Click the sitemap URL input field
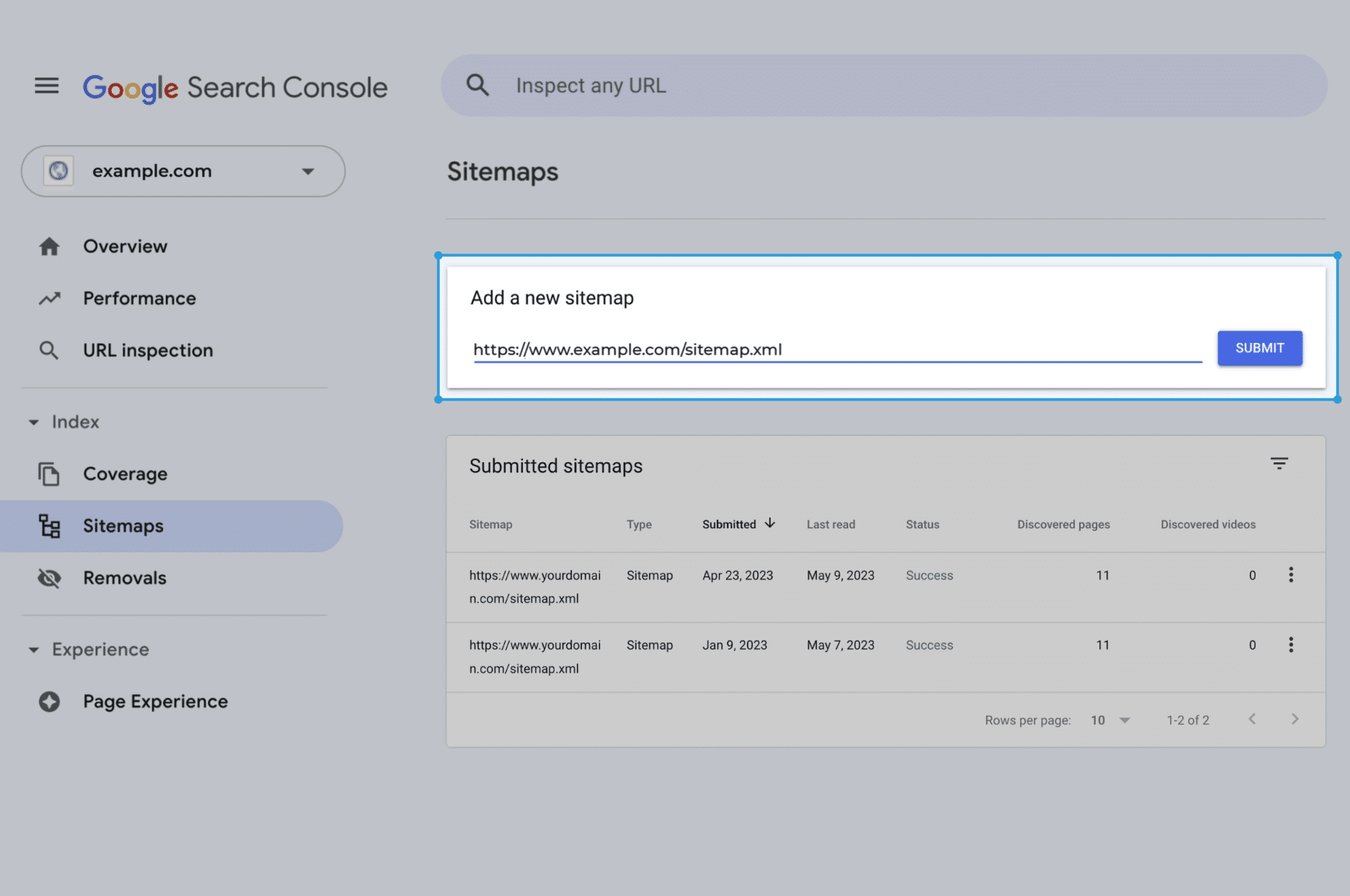 837,349
